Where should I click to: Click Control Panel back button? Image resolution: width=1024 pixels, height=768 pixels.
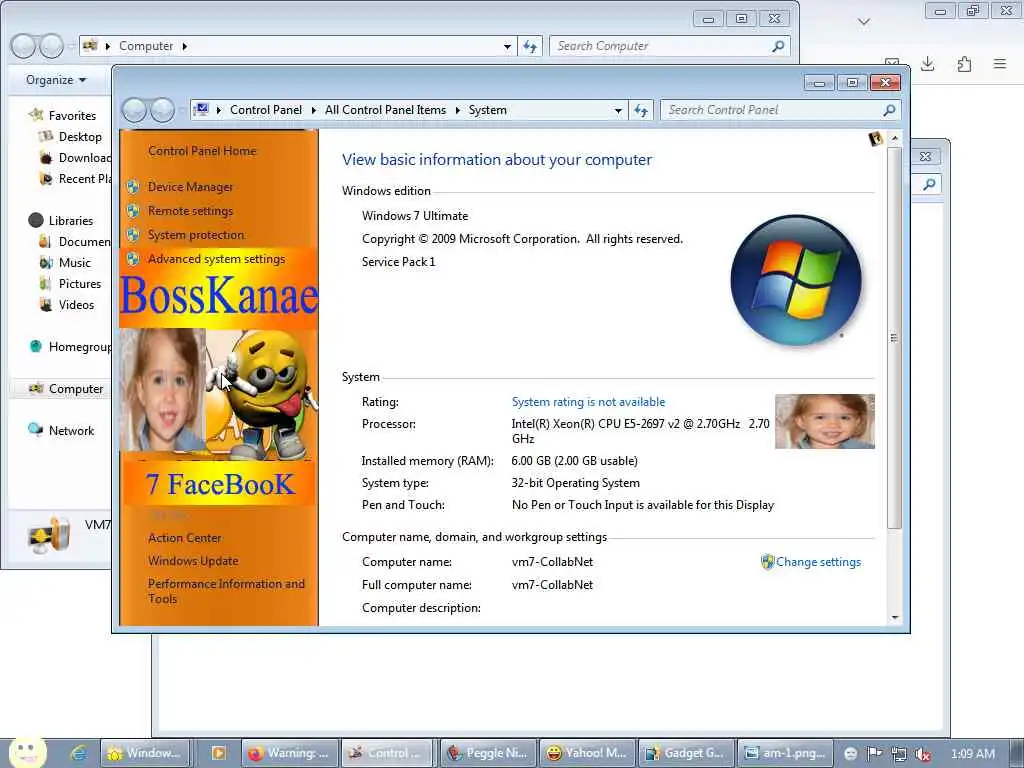tap(135, 110)
